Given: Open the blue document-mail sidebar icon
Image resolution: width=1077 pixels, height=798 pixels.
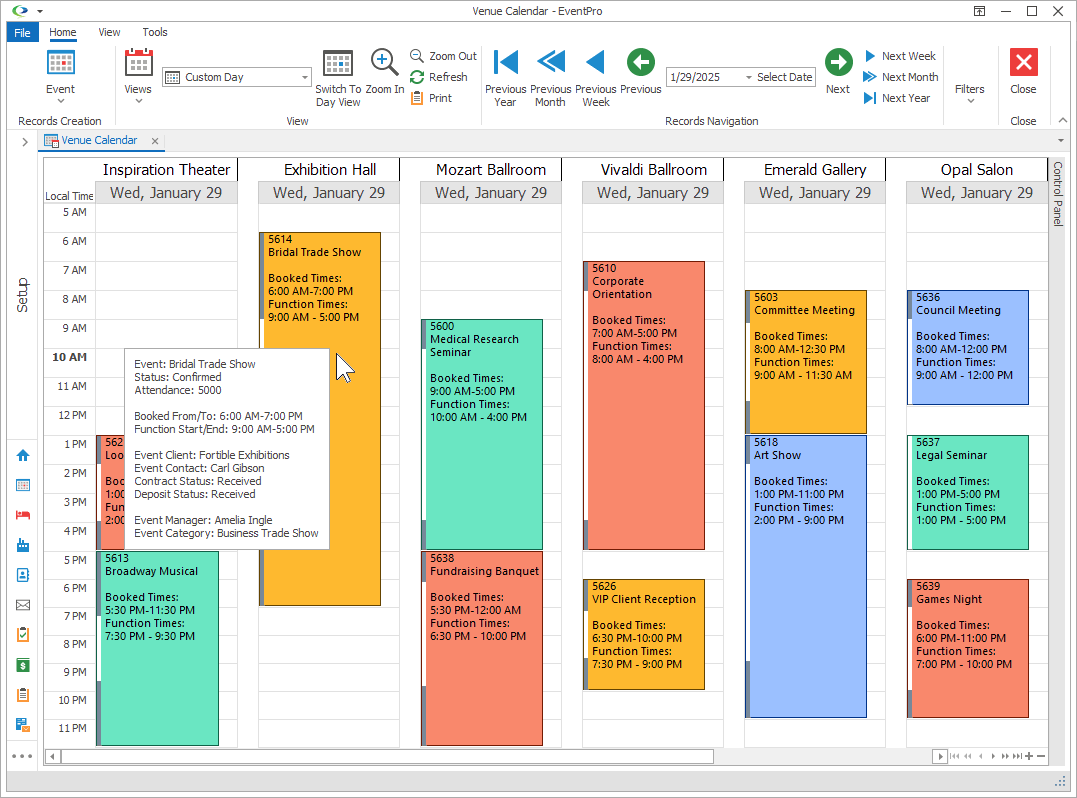Looking at the screenshot, I should [23, 725].
